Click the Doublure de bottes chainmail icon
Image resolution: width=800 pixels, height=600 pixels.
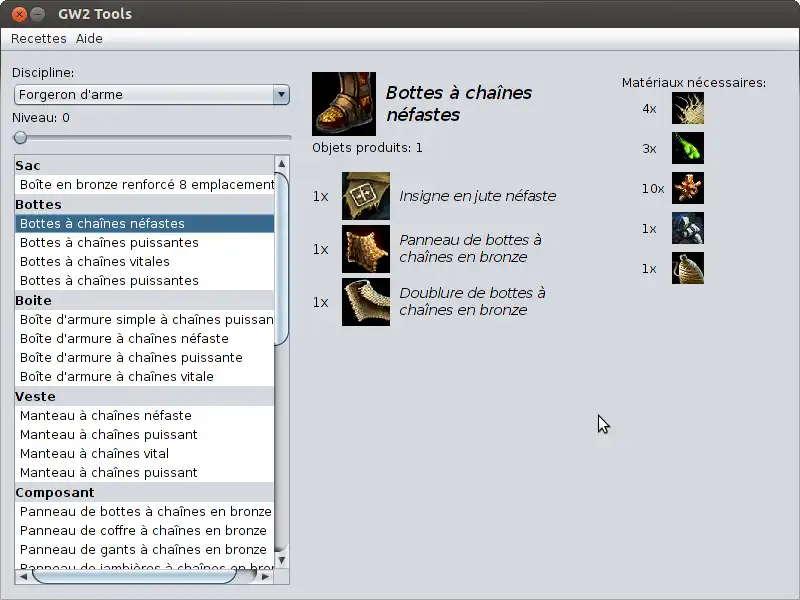coord(366,302)
